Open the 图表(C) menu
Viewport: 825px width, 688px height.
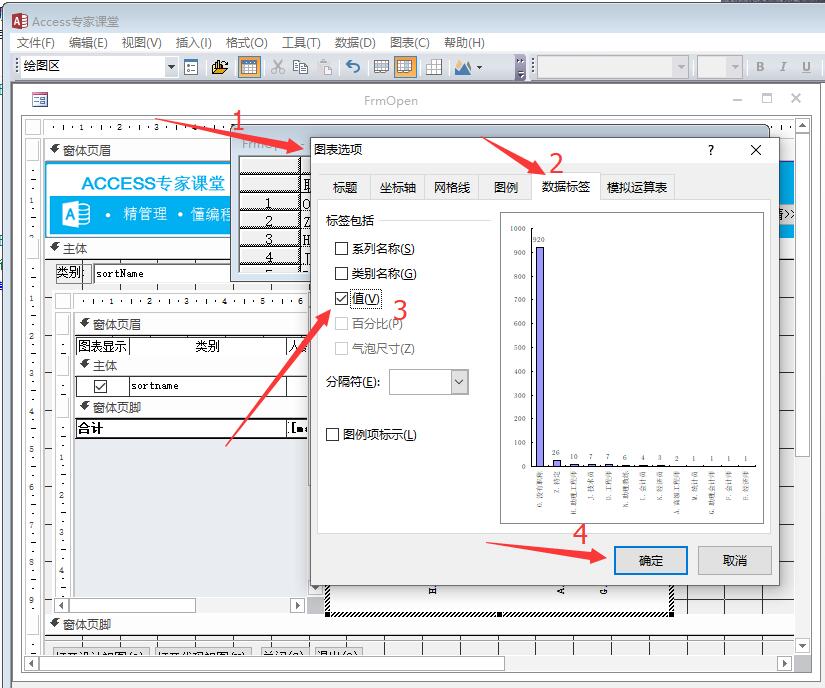point(410,43)
